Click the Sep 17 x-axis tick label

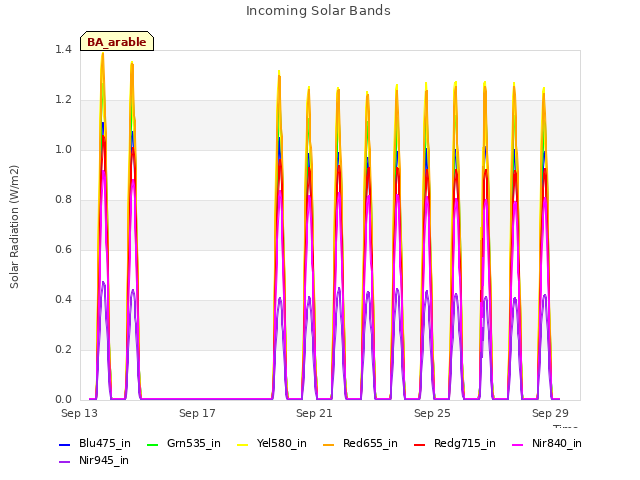click(x=197, y=413)
